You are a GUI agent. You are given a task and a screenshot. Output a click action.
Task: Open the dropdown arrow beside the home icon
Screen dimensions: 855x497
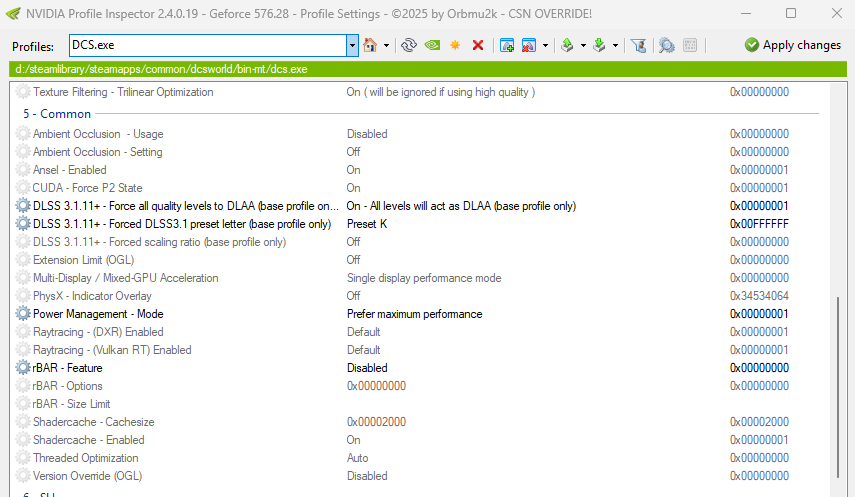point(387,45)
